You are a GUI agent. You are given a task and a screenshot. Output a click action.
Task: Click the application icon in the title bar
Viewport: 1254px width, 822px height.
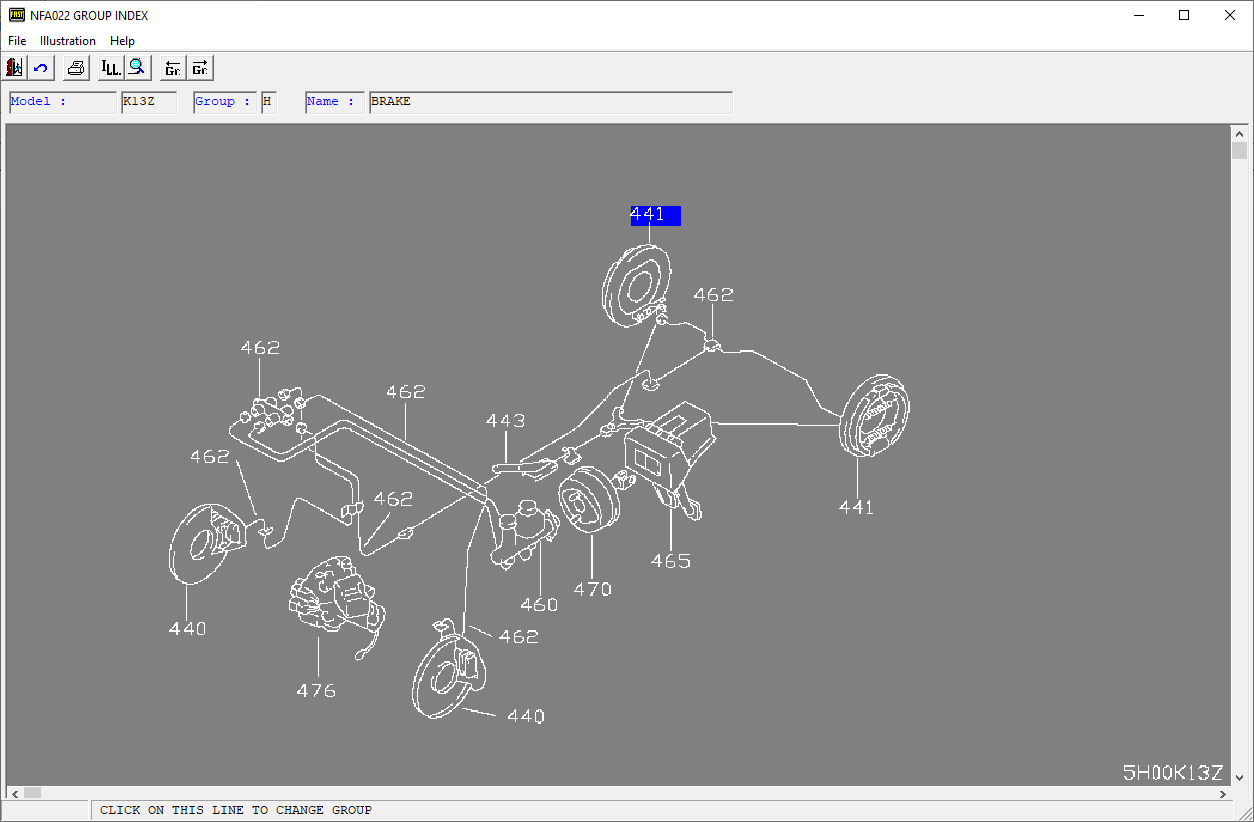[17, 15]
